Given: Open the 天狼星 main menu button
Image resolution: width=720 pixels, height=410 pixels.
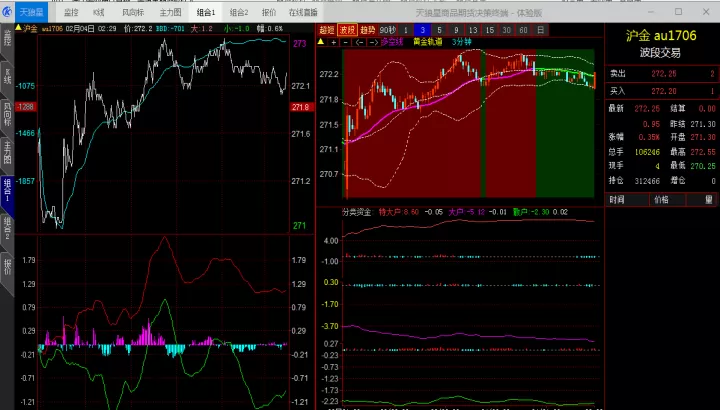Looking at the screenshot, I should pyautogui.click(x=31, y=12).
